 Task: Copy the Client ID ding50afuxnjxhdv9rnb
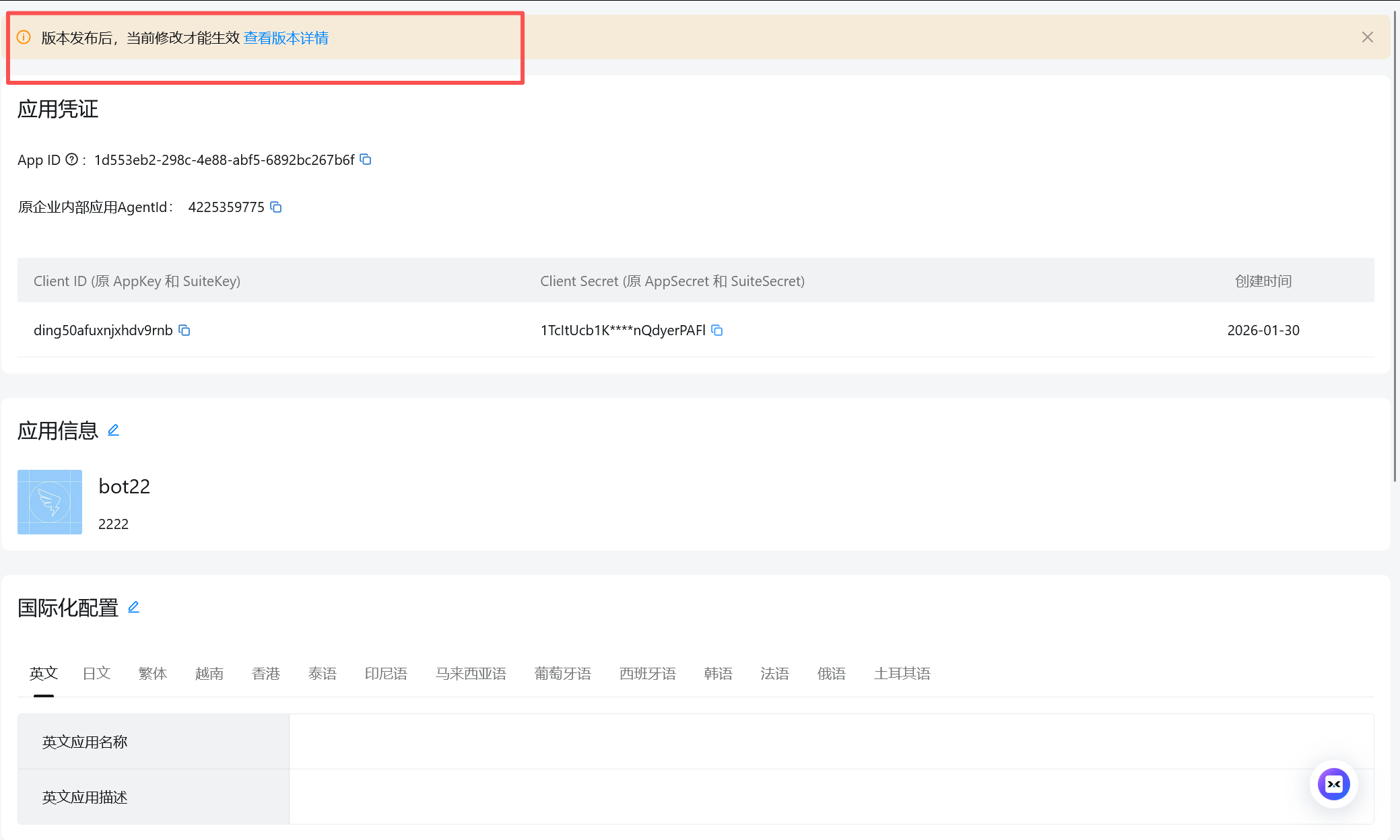pos(184,330)
